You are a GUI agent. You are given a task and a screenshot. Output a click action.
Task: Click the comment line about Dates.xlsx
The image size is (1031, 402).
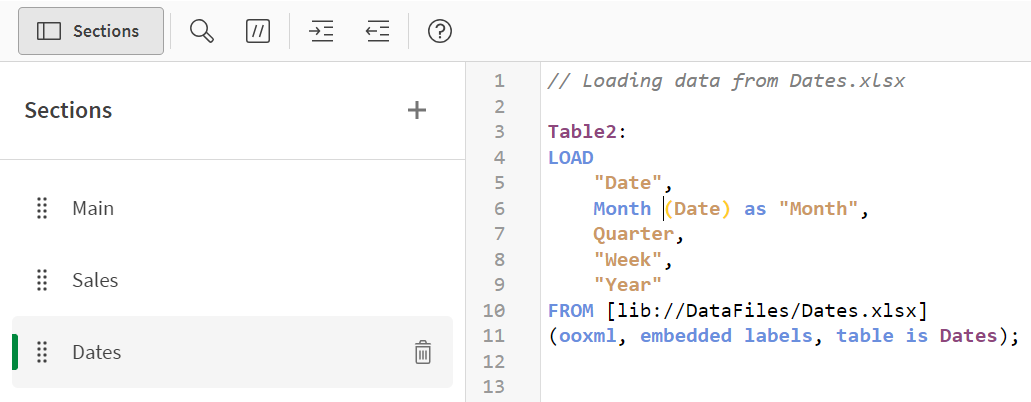pyautogui.click(x=727, y=81)
